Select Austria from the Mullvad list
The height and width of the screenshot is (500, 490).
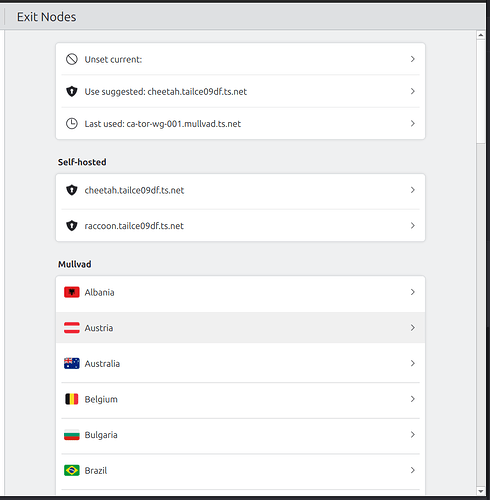pyautogui.click(x=240, y=328)
